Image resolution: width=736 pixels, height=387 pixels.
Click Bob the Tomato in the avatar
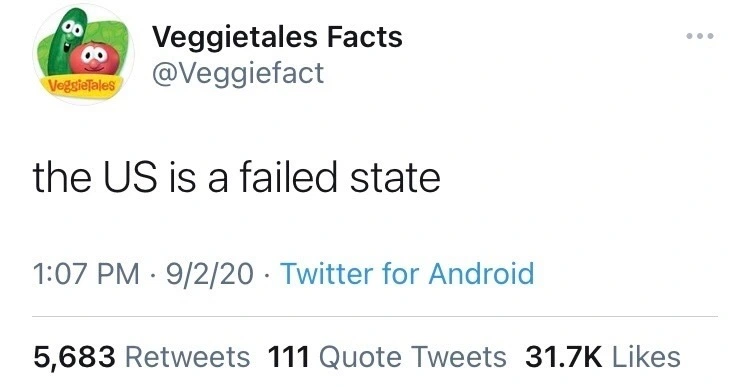coord(94,59)
